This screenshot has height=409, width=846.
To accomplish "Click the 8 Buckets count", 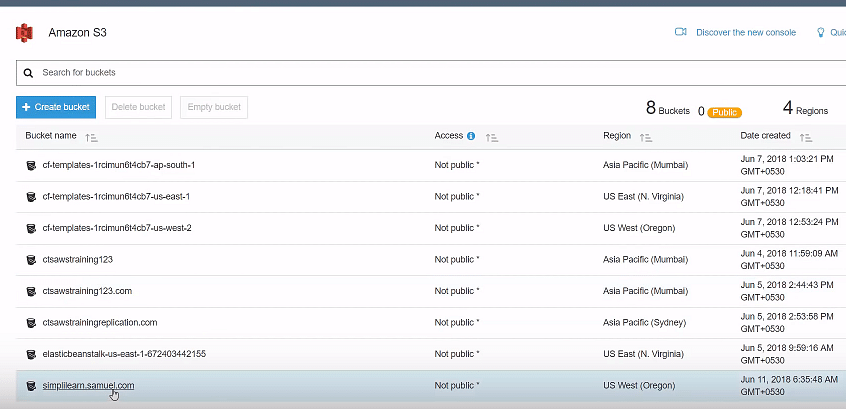I will 667,110.
